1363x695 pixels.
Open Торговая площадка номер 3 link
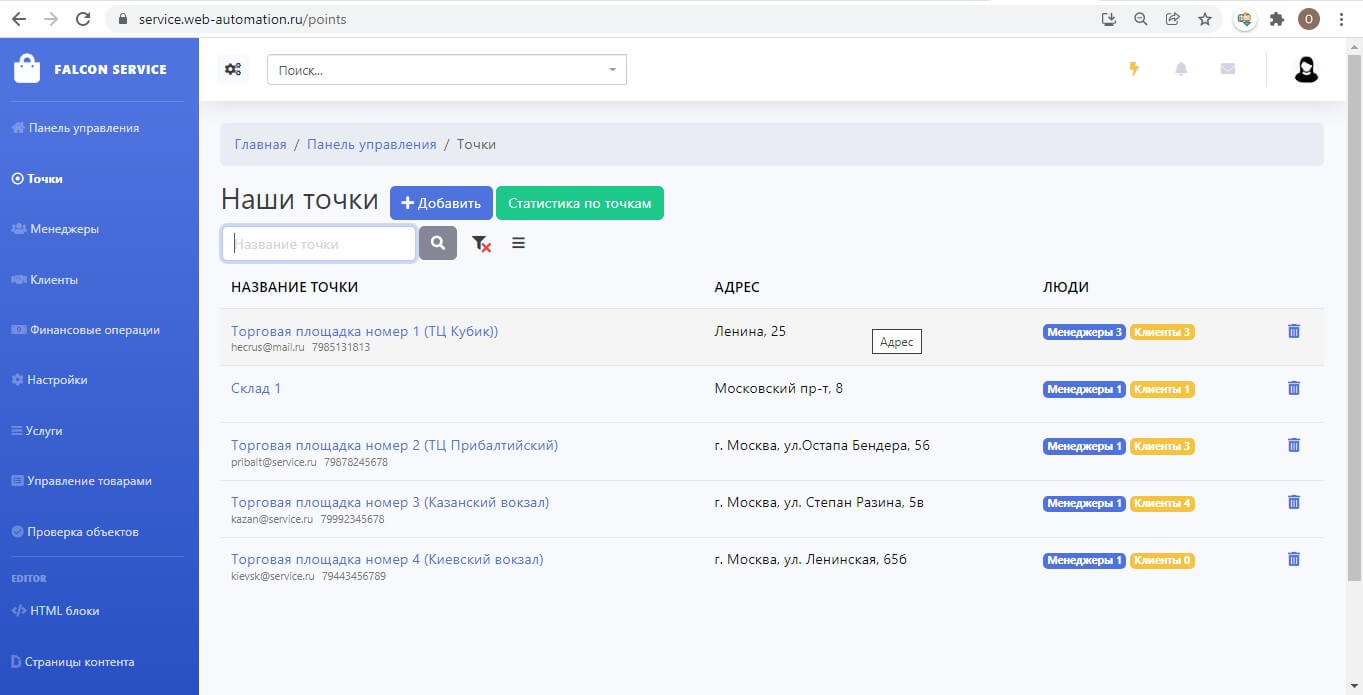[x=390, y=502]
